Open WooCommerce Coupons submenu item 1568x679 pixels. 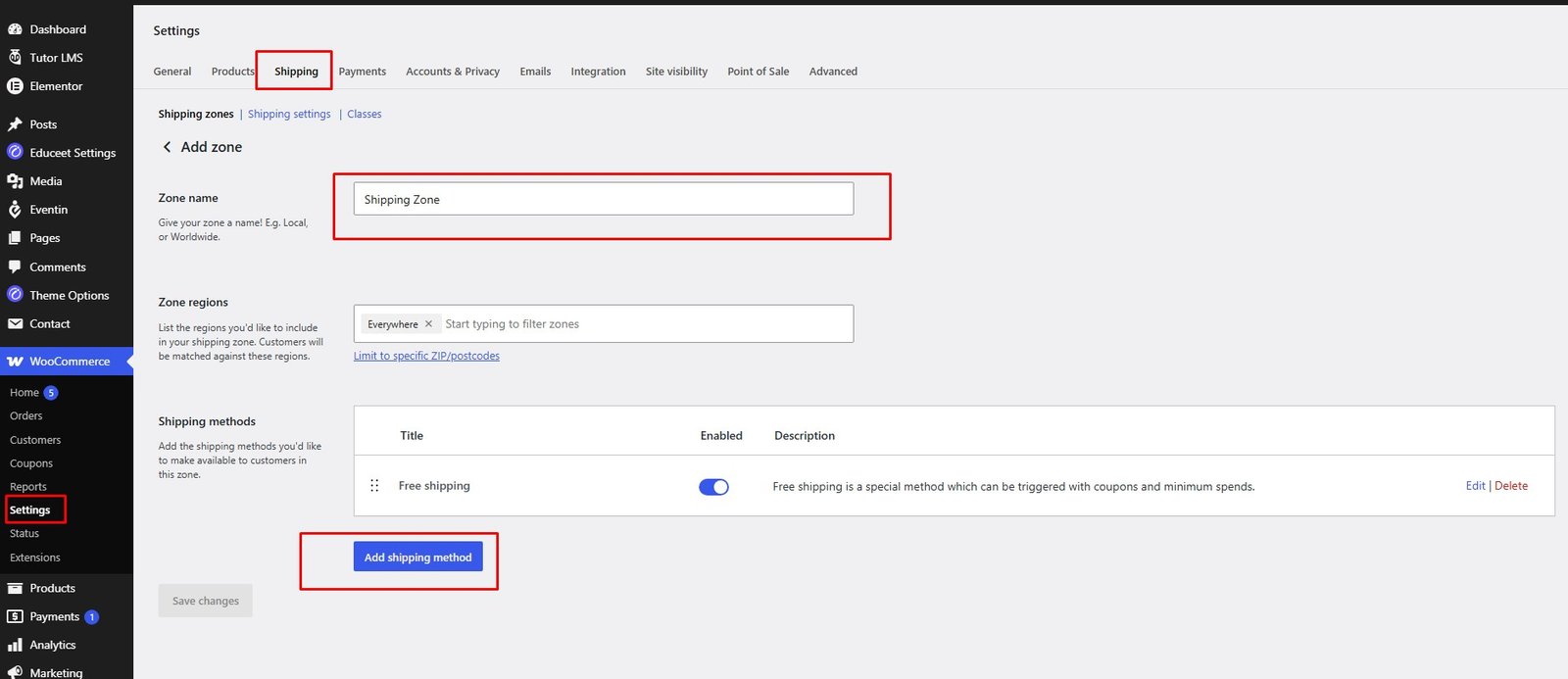click(x=31, y=463)
